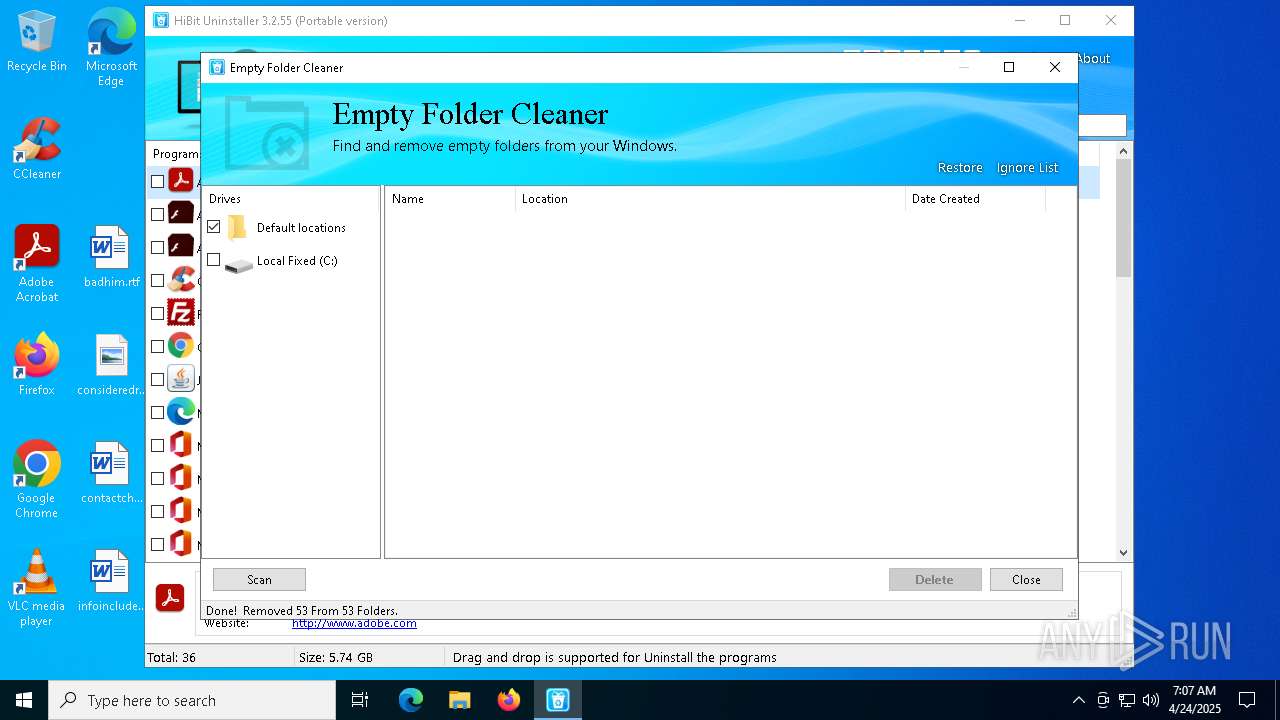Viewport: 1280px width, 720px height.
Task: Open the Firefox desktop shortcut
Action: click(x=37, y=365)
